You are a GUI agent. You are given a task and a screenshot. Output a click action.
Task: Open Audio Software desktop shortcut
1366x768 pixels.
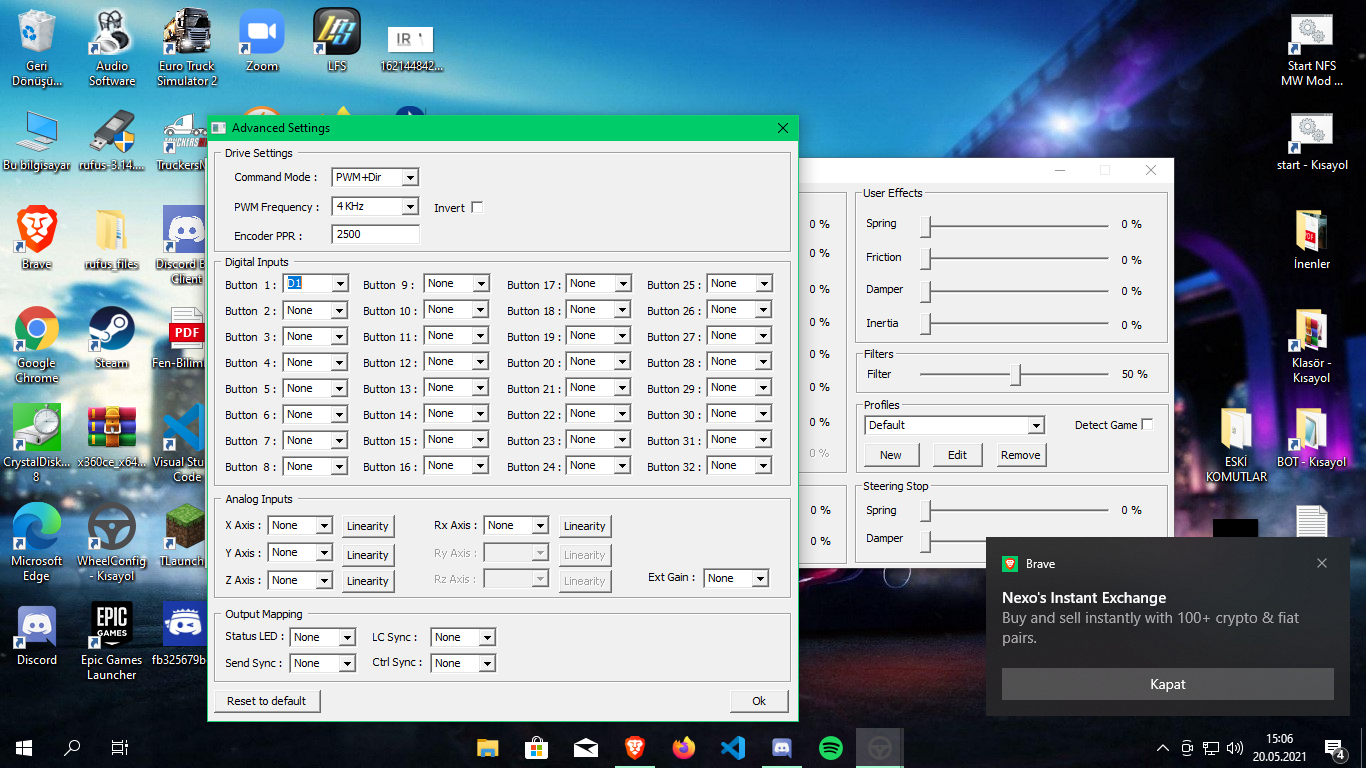pyautogui.click(x=112, y=47)
